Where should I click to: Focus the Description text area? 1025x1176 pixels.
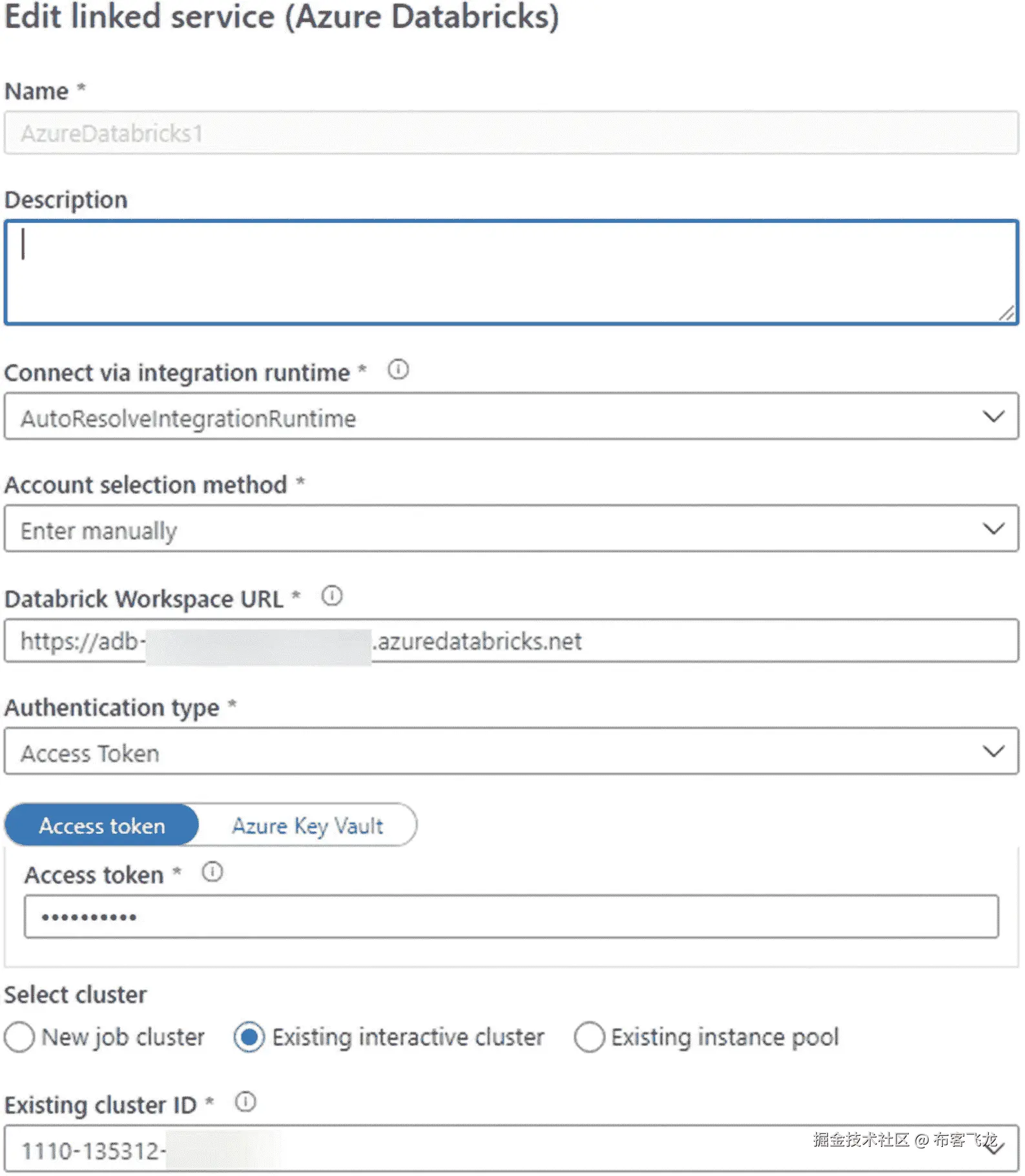pos(512,272)
